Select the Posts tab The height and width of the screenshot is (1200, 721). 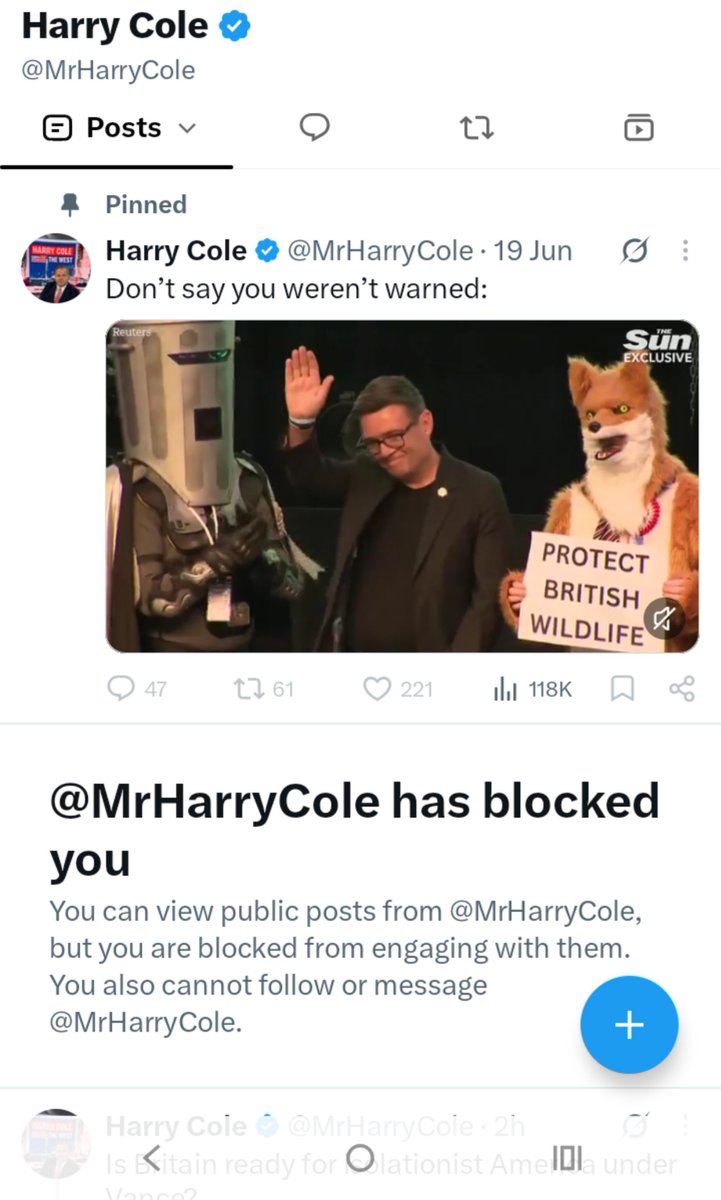[x=117, y=128]
